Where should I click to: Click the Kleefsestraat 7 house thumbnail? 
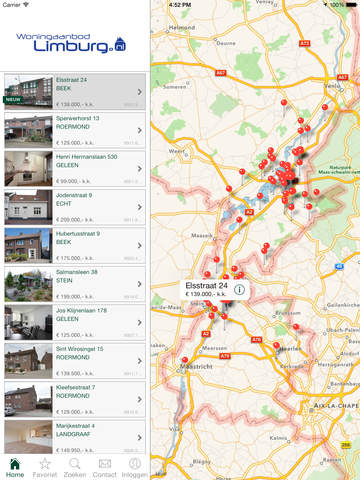(28, 399)
